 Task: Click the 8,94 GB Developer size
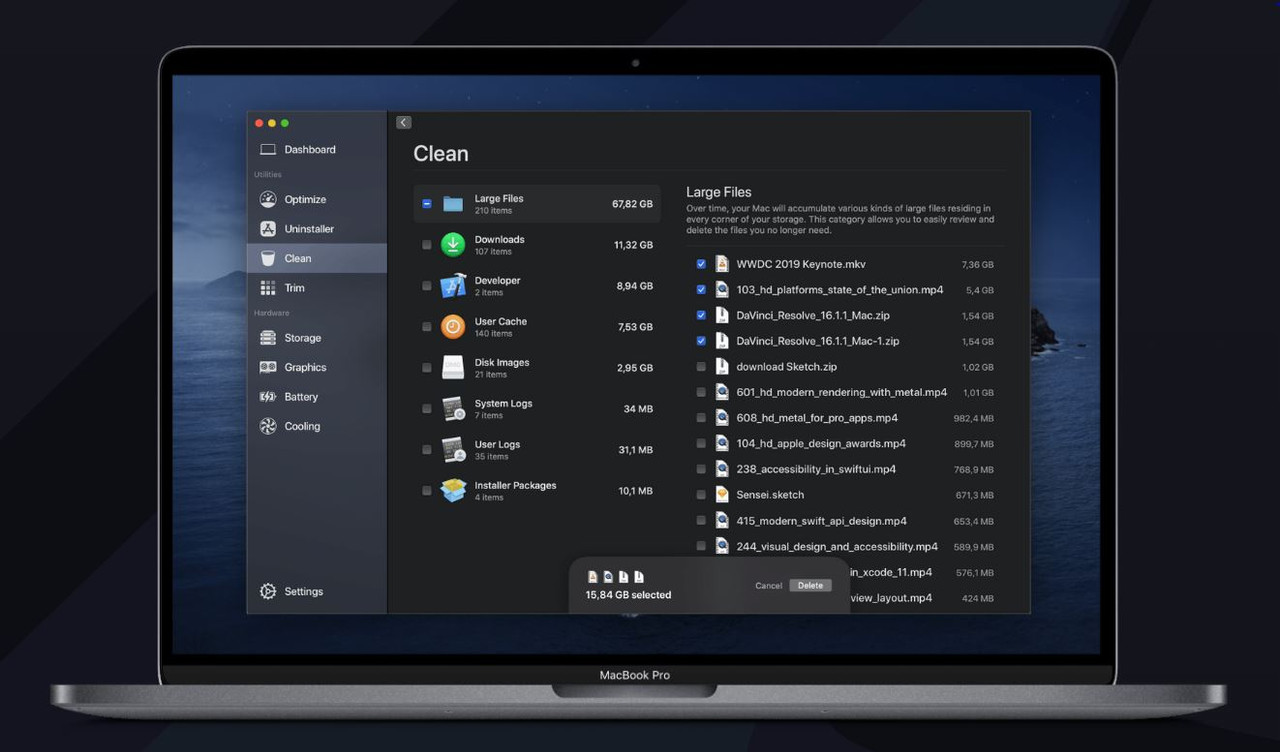(x=634, y=286)
